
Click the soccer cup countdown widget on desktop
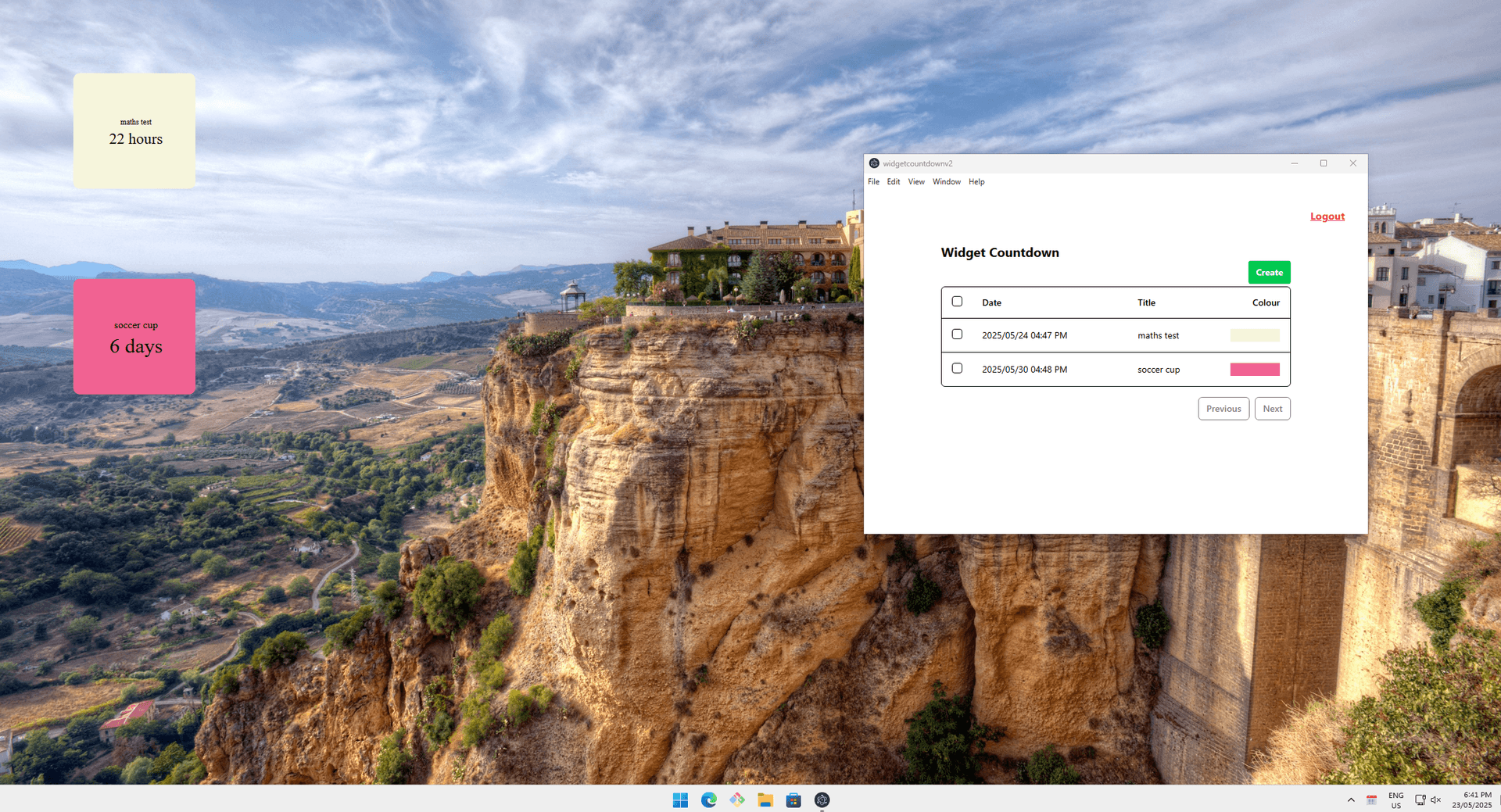[134, 337]
